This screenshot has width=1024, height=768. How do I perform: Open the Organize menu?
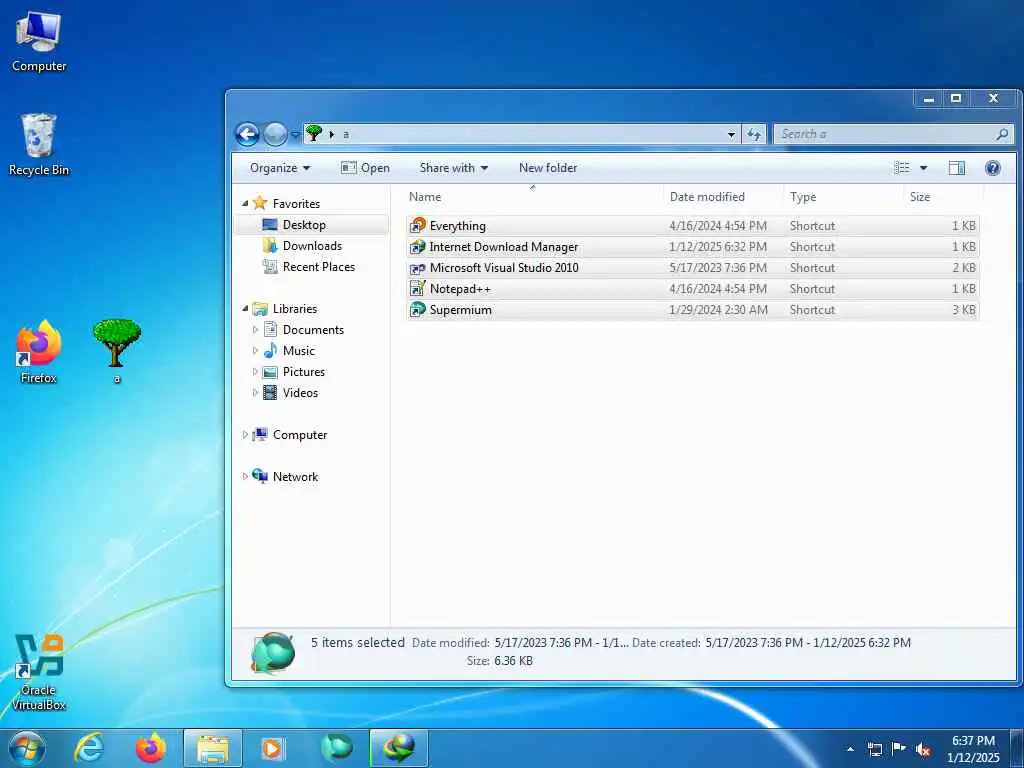tap(280, 168)
